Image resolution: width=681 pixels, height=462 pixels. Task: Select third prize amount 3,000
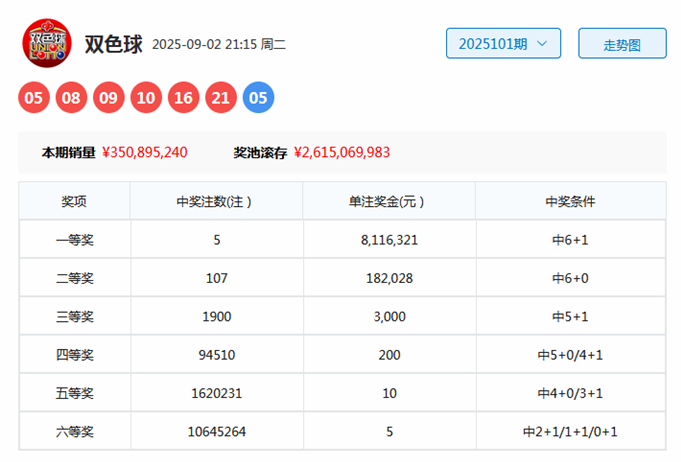pyautogui.click(x=389, y=317)
